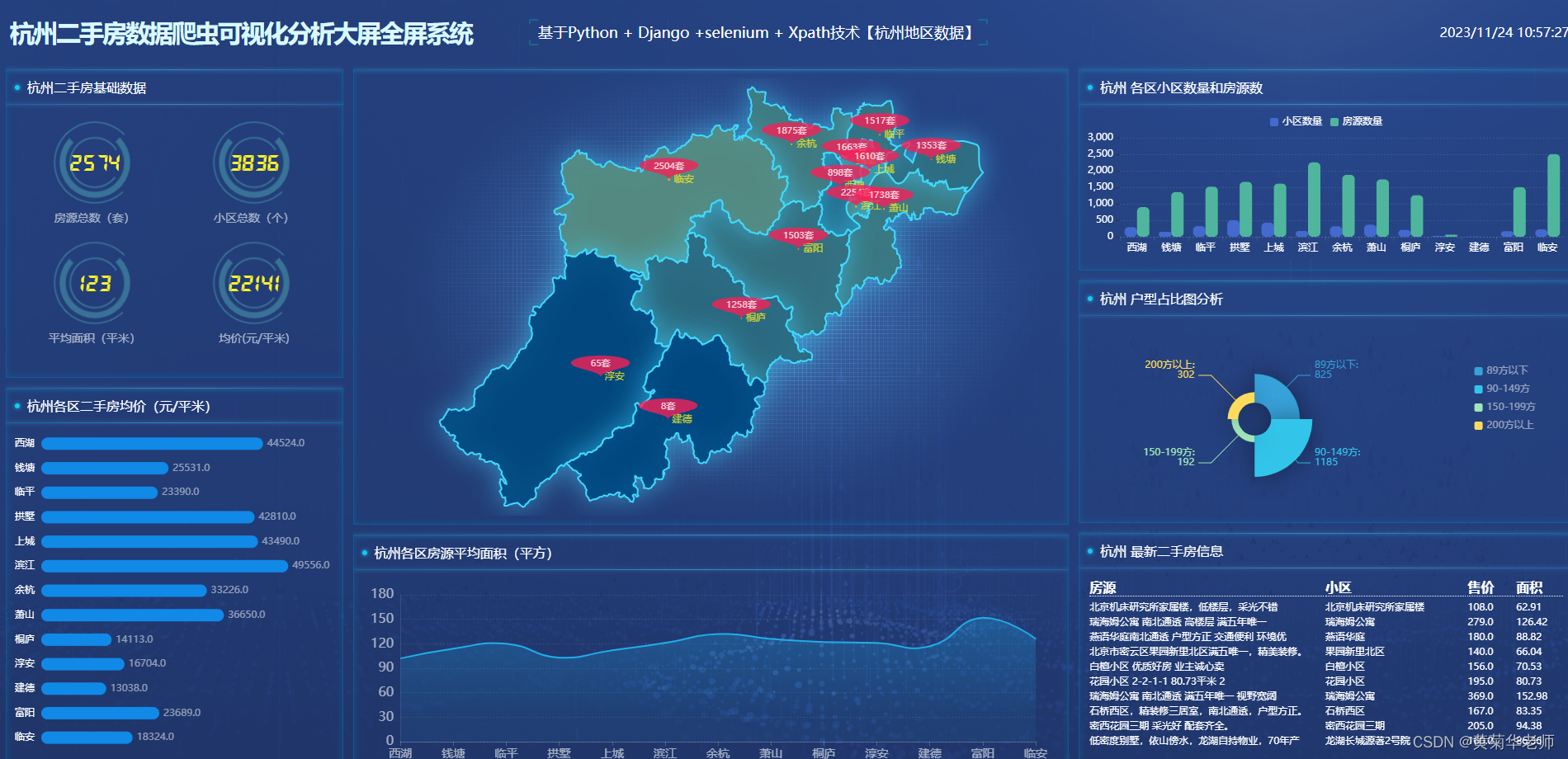1568x759 pixels.
Task: Click the 65套 marker on 淳安
Action: [600, 363]
